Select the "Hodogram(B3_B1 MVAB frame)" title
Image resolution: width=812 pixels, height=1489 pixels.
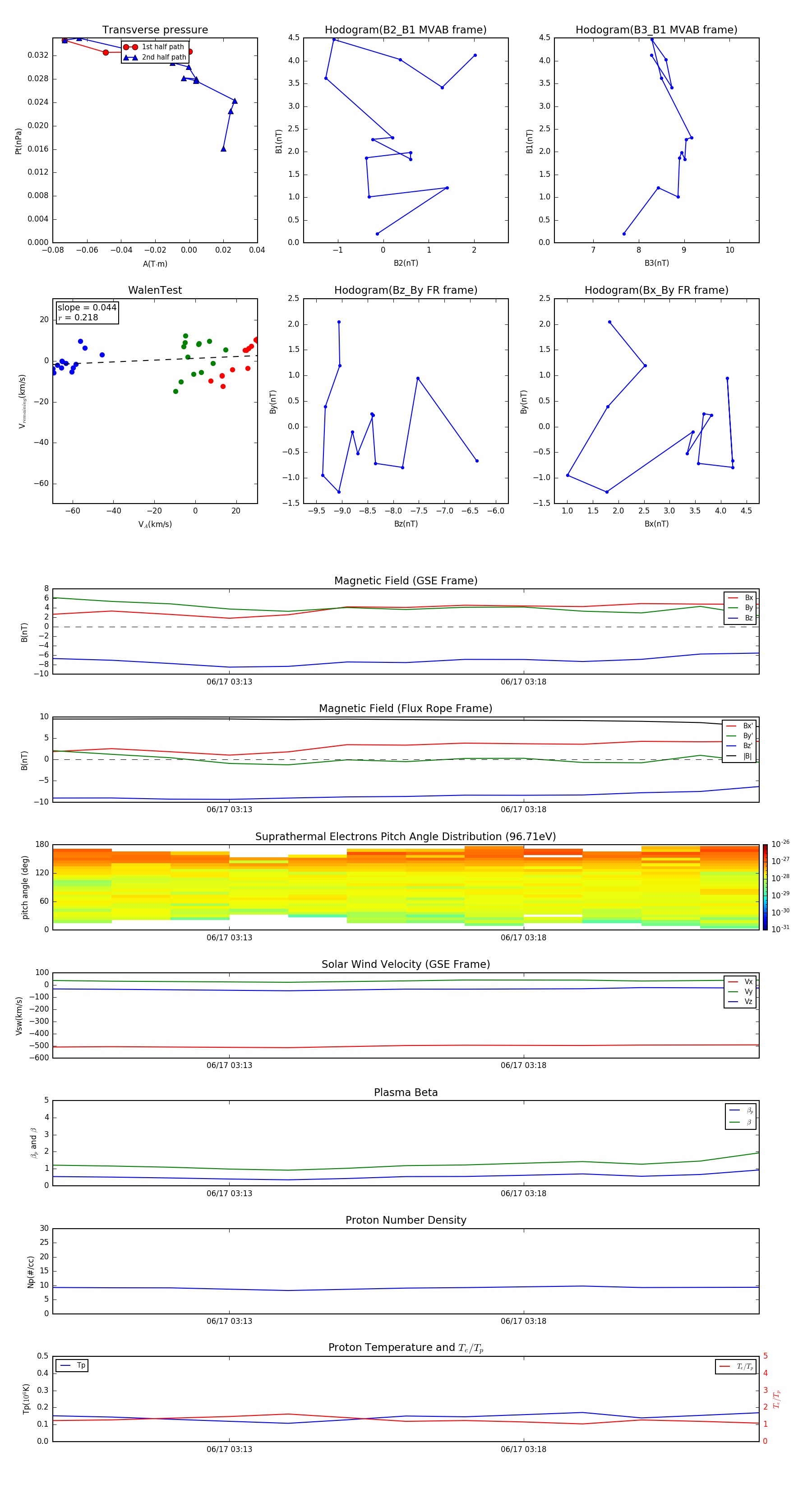tap(656, 30)
